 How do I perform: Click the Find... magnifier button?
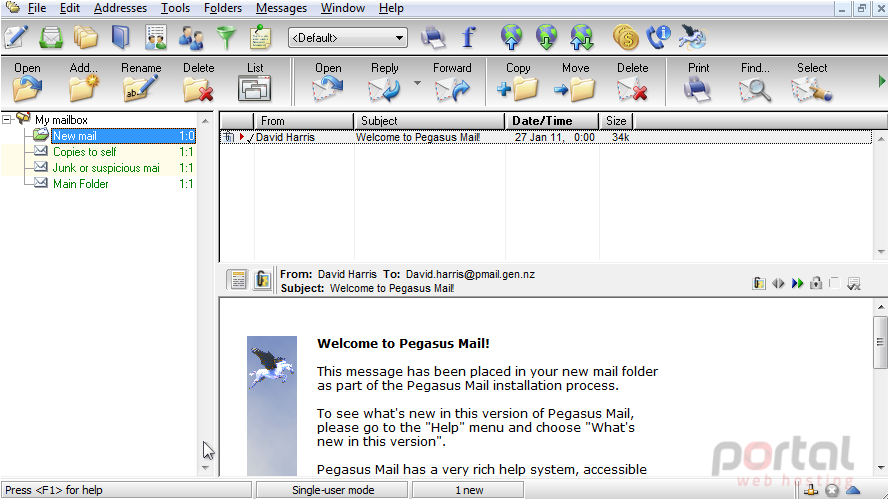point(755,82)
